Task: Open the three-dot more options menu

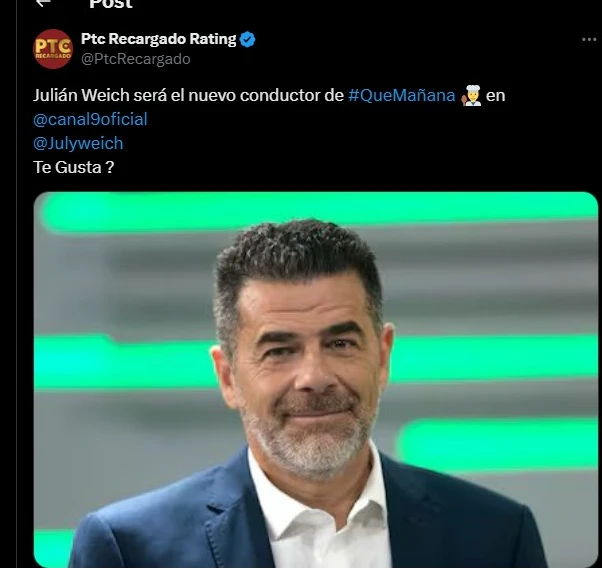Action: click(589, 39)
